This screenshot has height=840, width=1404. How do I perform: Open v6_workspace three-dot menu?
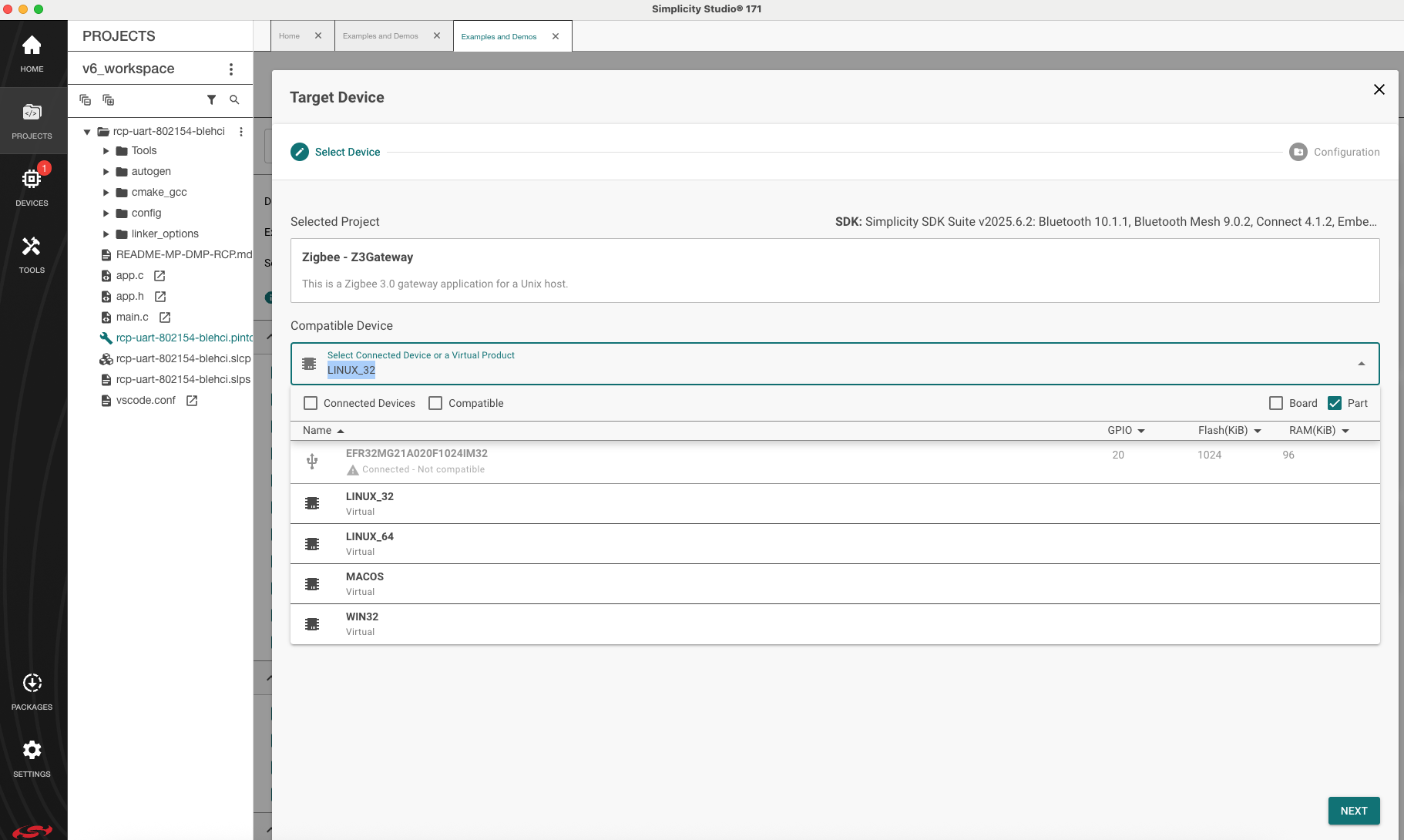pos(231,69)
